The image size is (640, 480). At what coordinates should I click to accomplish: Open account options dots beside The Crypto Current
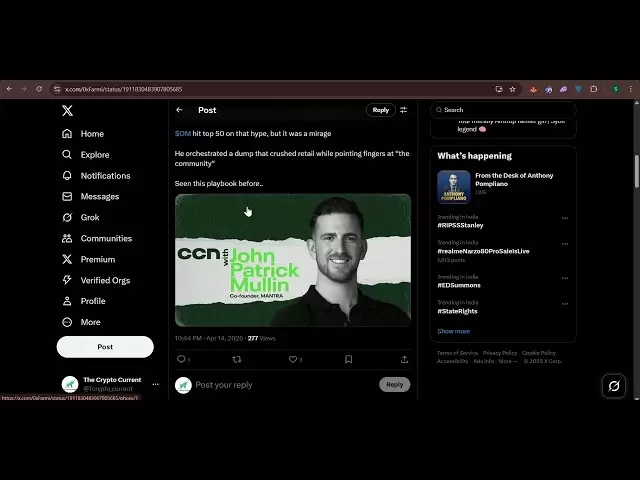tap(156, 384)
